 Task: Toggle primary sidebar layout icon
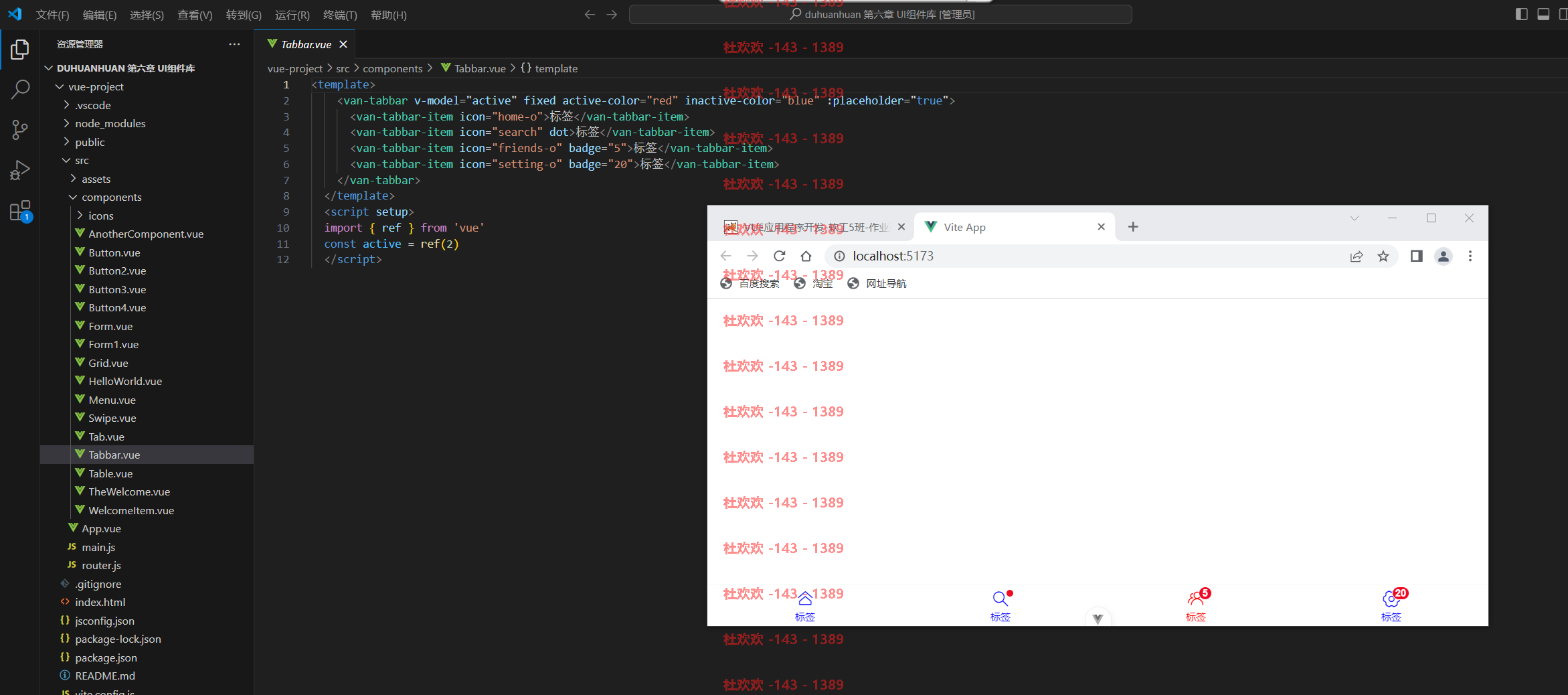tap(1521, 14)
